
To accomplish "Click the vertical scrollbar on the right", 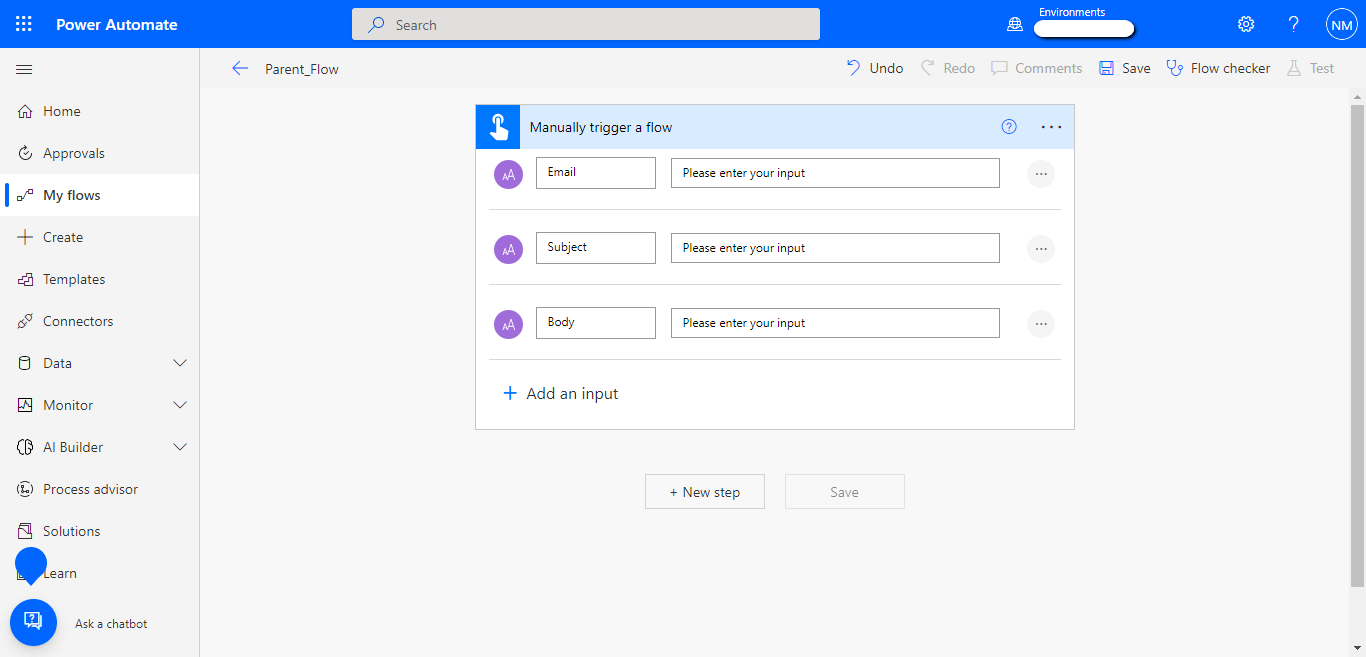I will coord(1357,345).
